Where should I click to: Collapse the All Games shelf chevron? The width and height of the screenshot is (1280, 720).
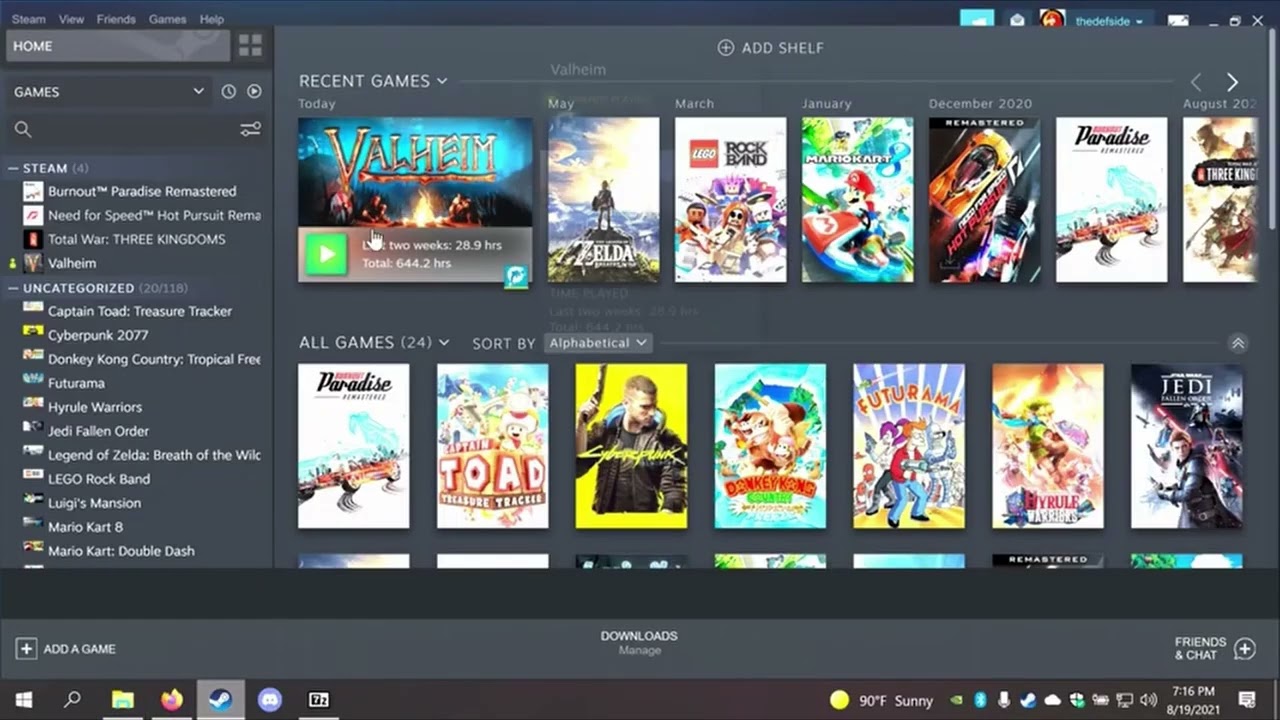tap(1238, 343)
